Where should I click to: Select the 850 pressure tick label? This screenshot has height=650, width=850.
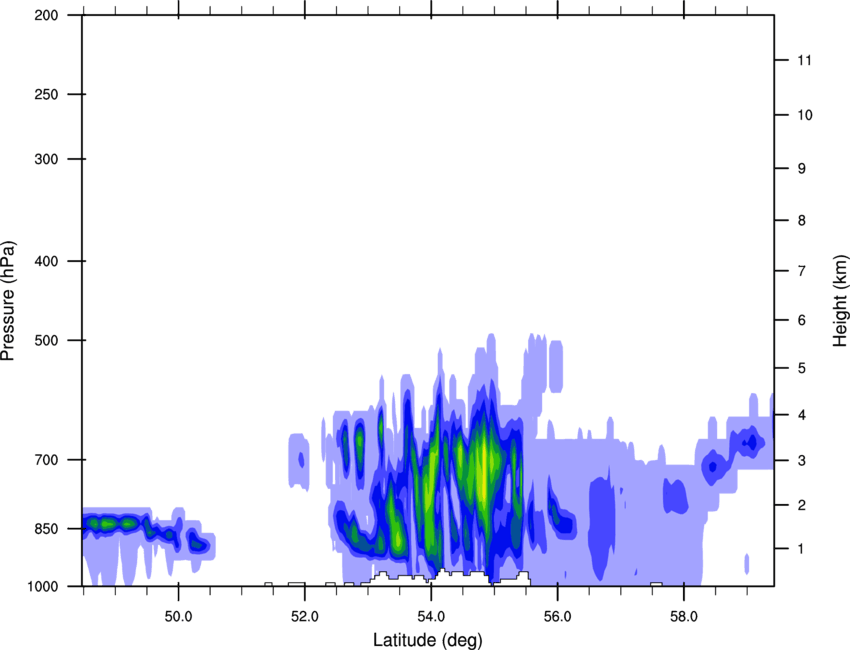(46, 529)
